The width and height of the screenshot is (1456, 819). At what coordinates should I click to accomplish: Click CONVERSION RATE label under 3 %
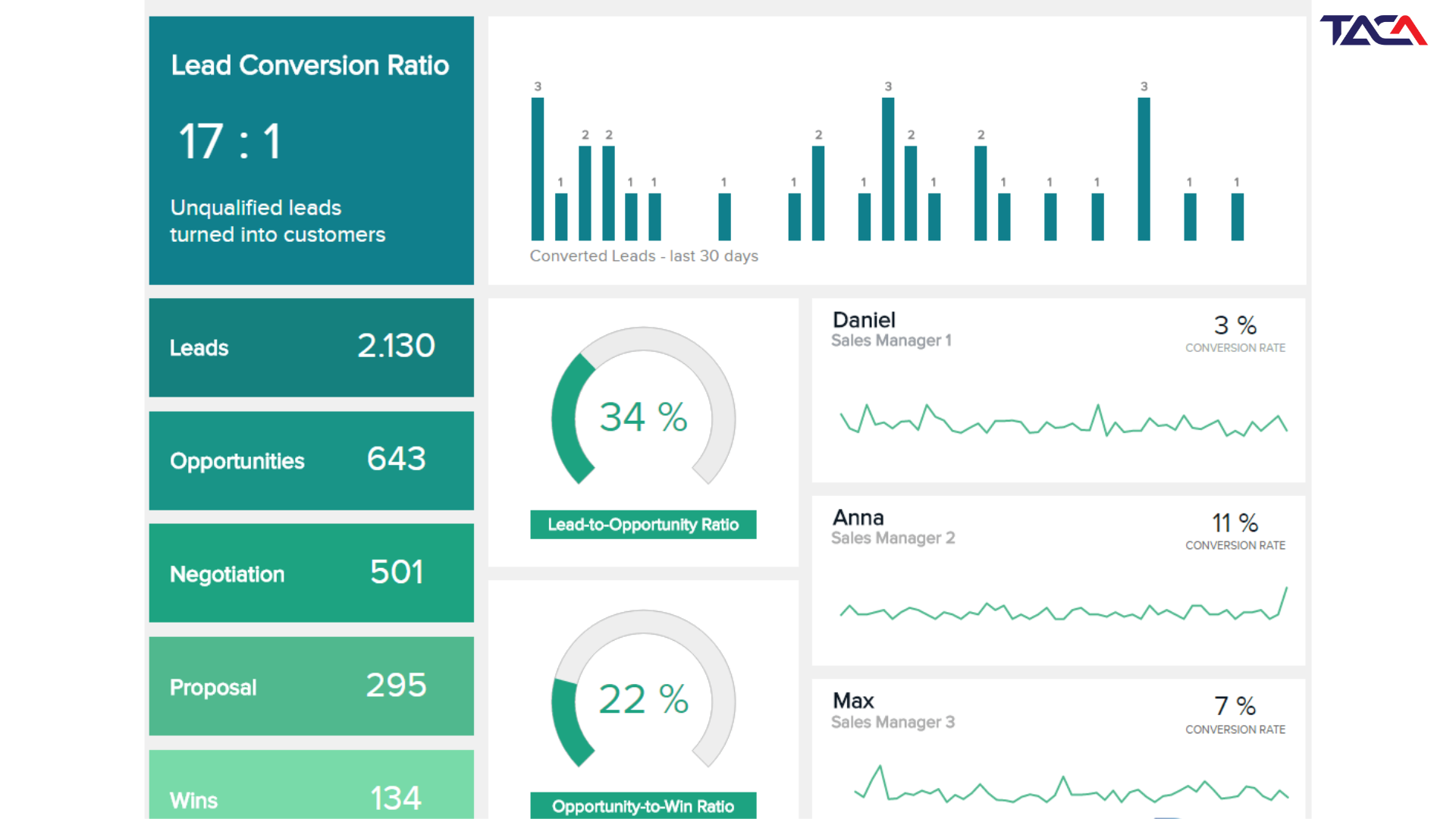coord(1235,348)
